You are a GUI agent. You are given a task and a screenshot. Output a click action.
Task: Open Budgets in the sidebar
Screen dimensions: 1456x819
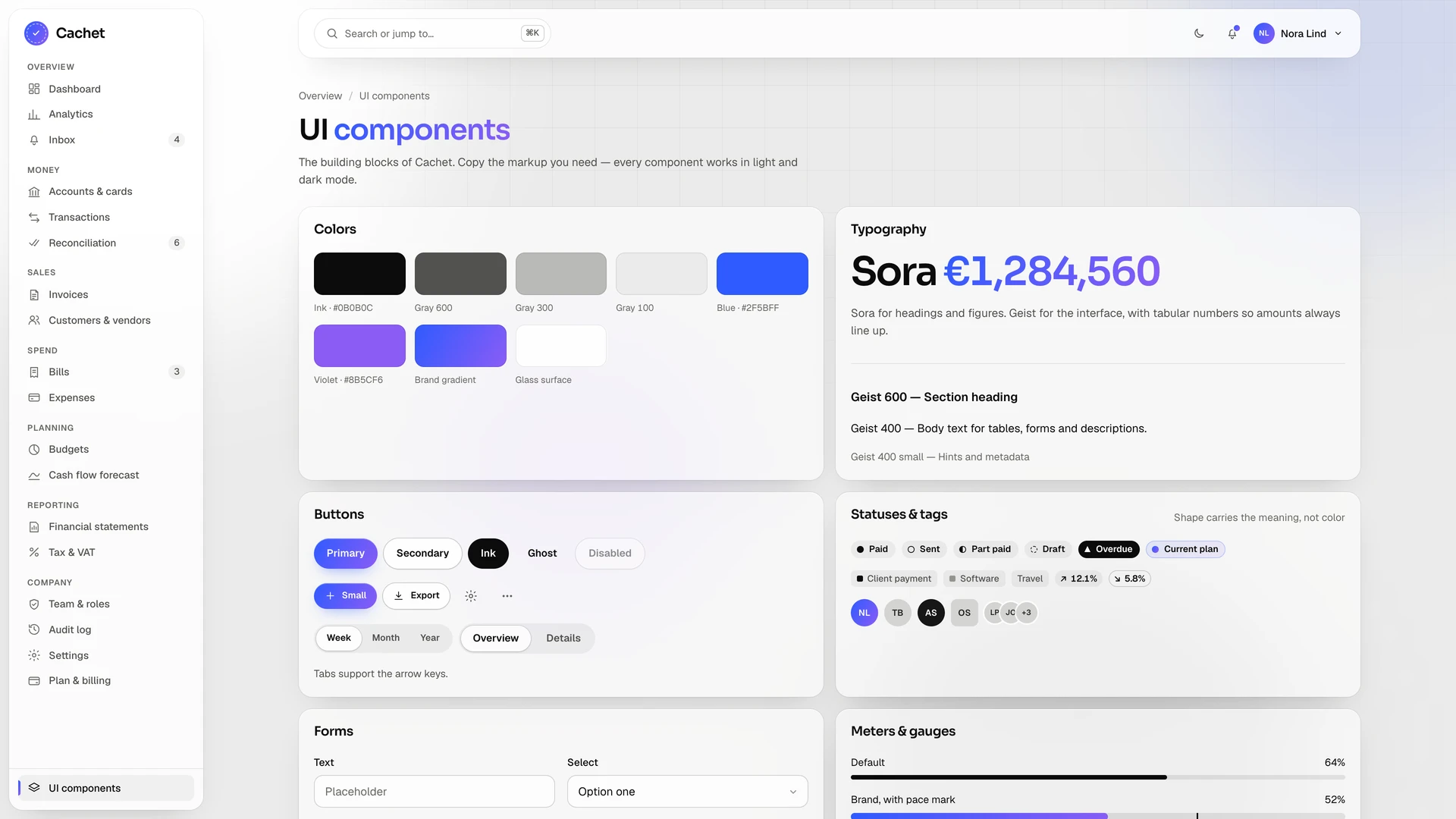click(x=106, y=450)
